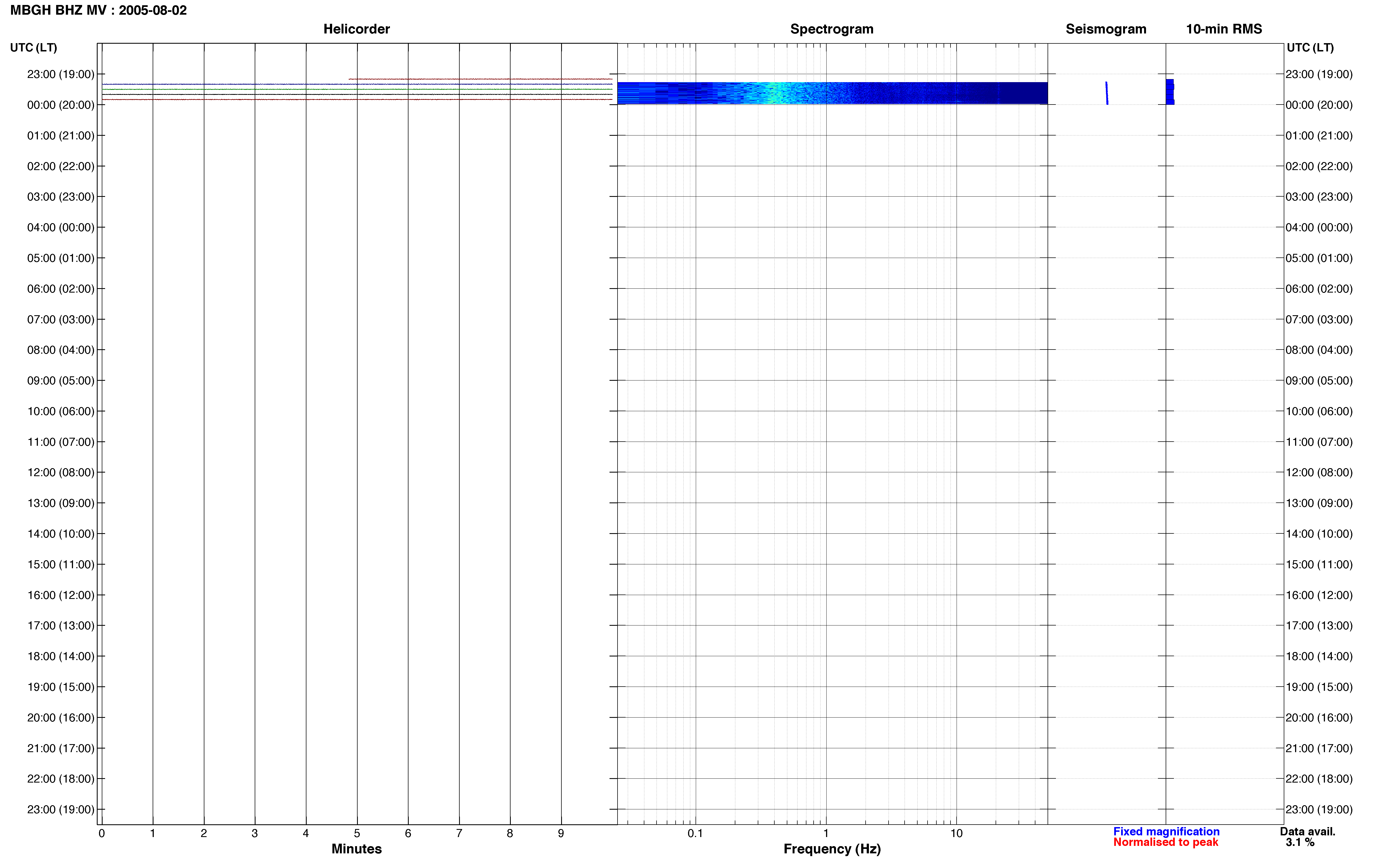The height and width of the screenshot is (868, 1388).
Task: Click the left 'UTC (LT)' axis label
Action: (34, 48)
